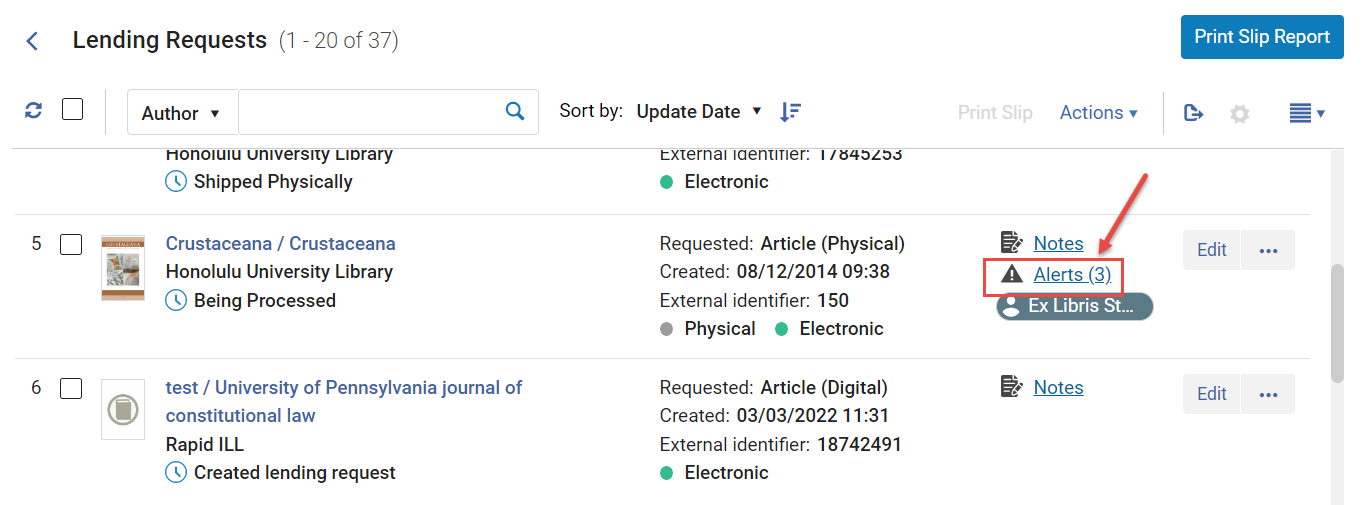Click the Print Slip Report button
This screenshot has height=505, width=1362.
pyautogui.click(x=1262, y=37)
